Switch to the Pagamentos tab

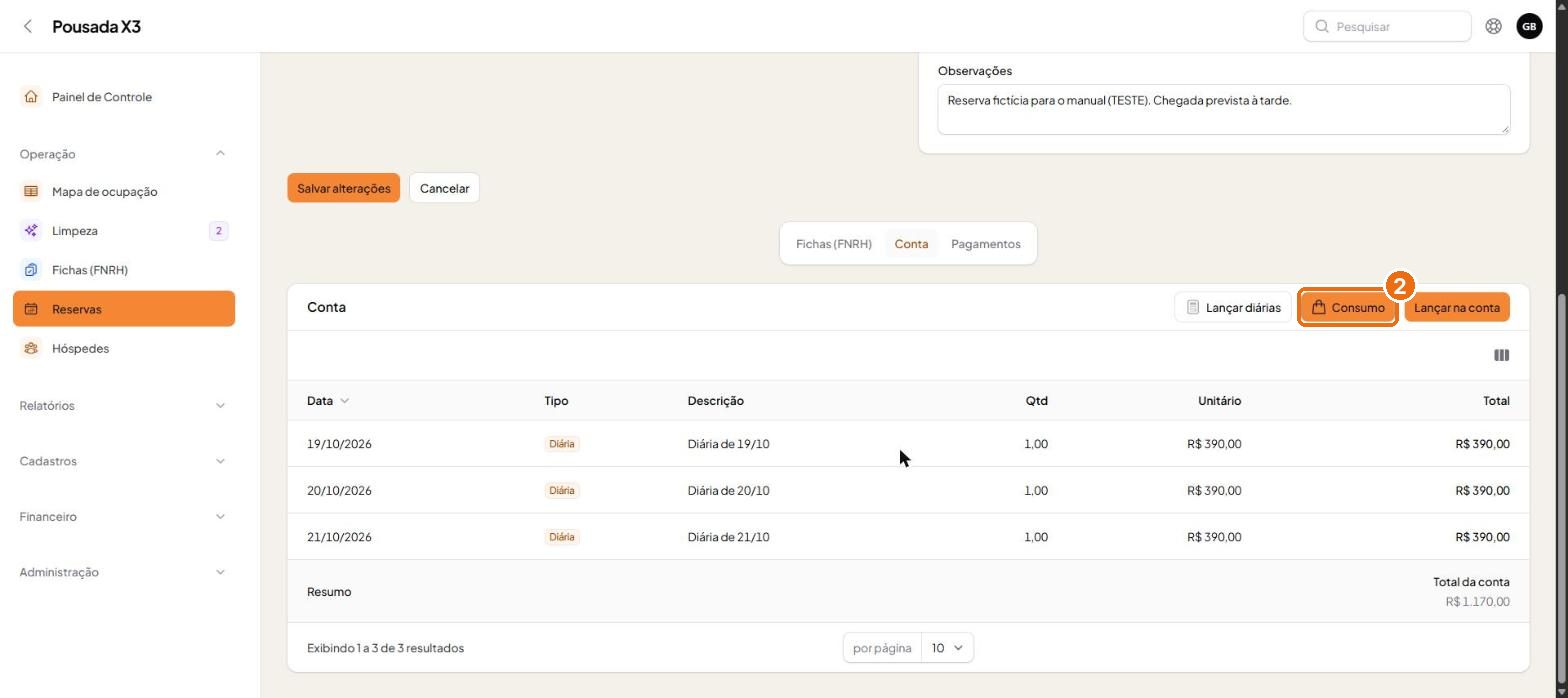point(986,244)
